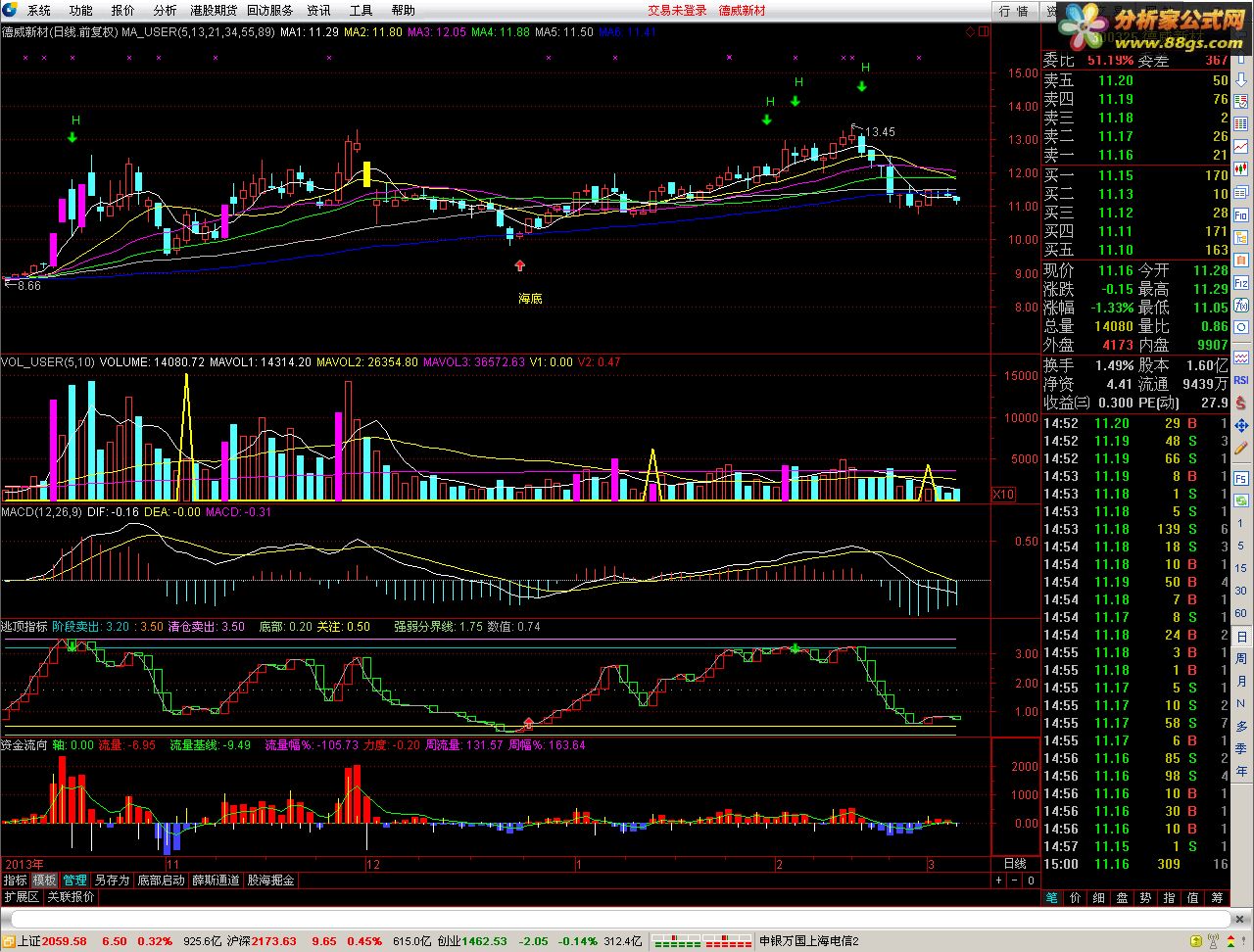
Task: Click the antenna connection status icon
Action: 1213,941
